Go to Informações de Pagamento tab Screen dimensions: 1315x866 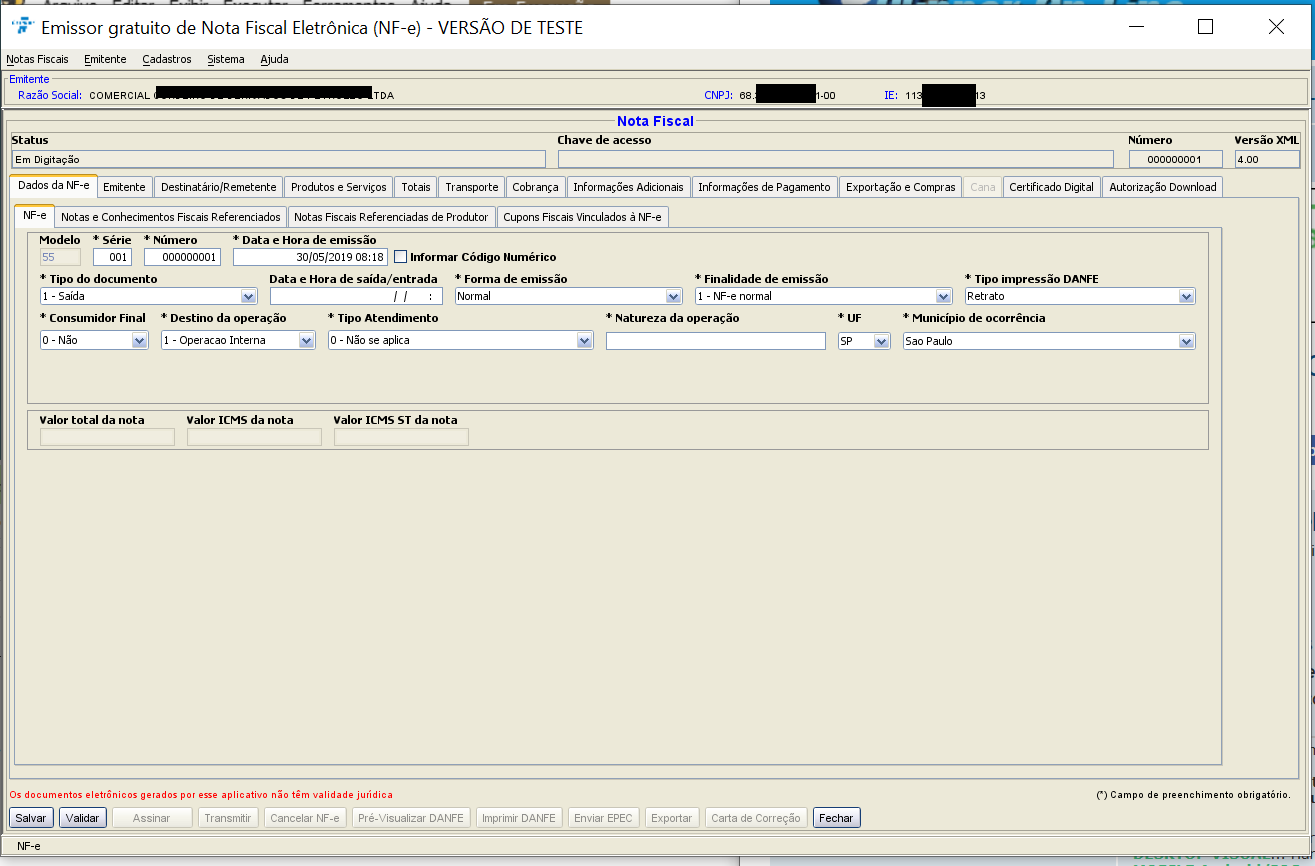coord(764,187)
